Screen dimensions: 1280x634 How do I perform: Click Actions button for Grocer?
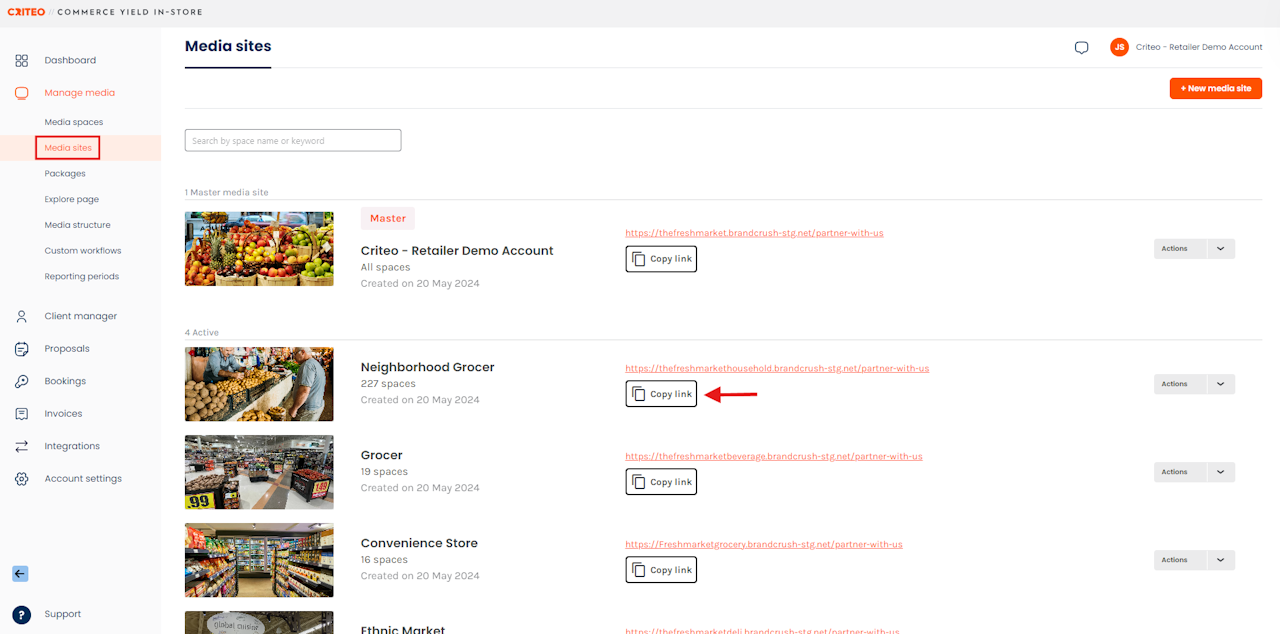tap(1180, 472)
